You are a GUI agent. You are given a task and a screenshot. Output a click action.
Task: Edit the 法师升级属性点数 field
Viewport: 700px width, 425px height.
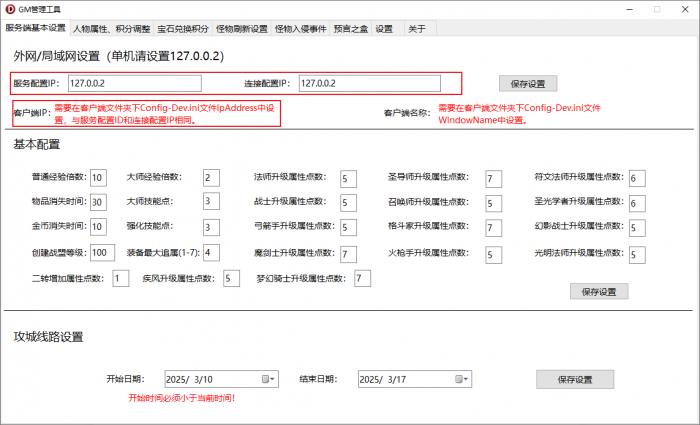point(348,179)
